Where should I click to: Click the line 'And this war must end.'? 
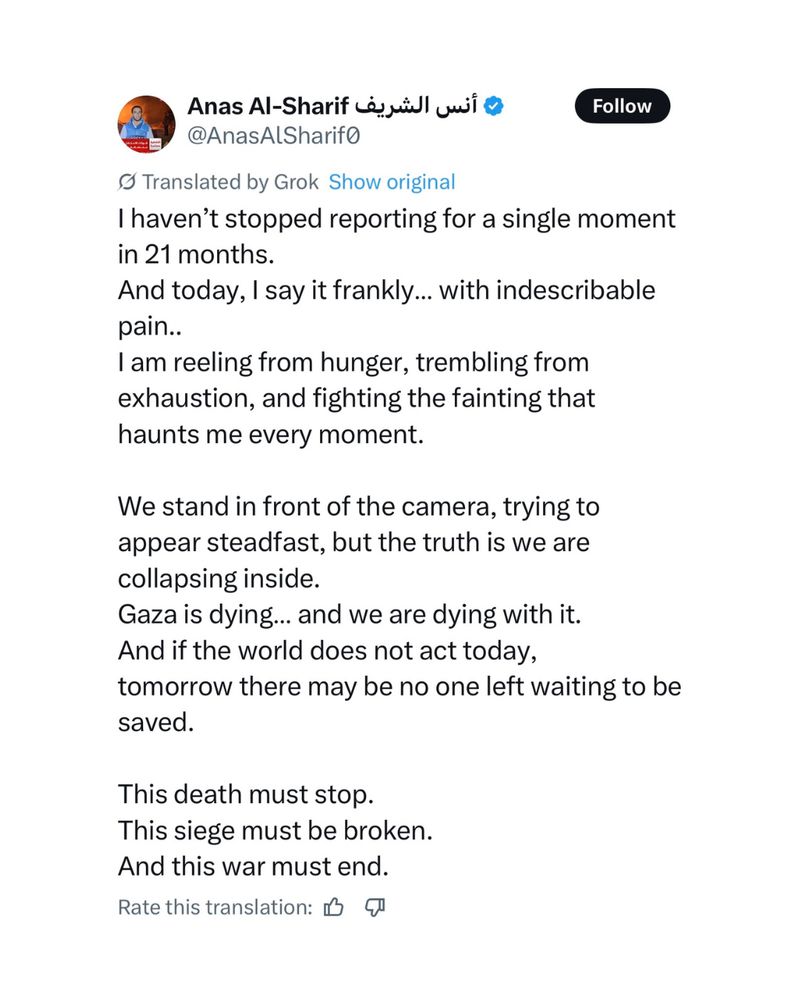coord(253,867)
